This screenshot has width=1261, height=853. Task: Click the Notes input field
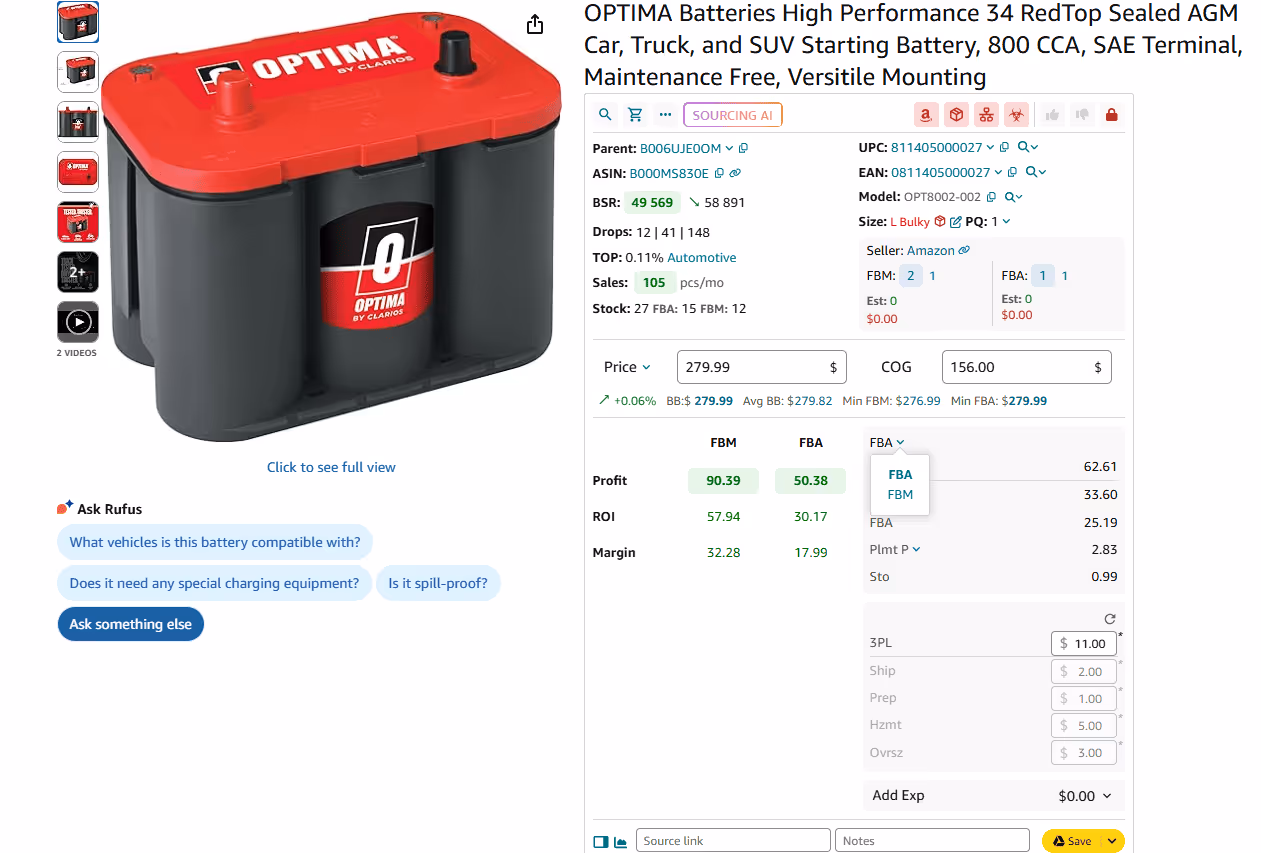932,841
